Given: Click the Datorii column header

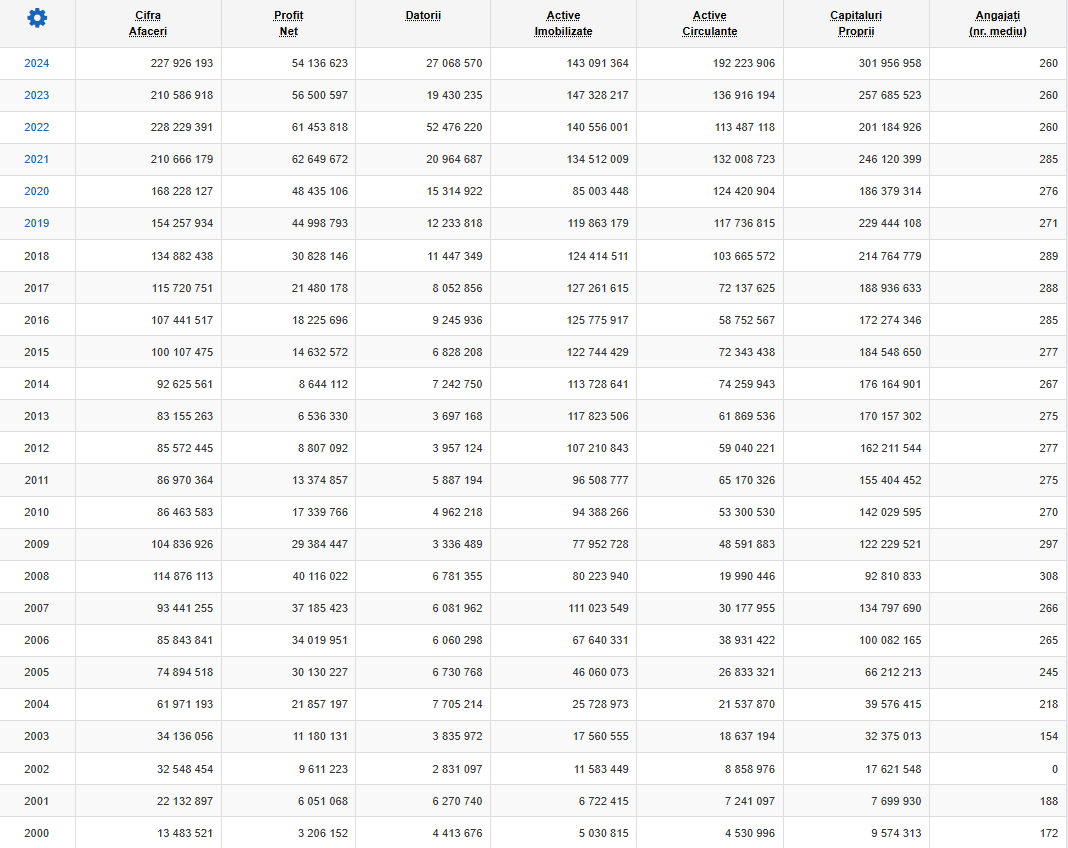Looking at the screenshot, I should pyautogui.click(x=423, y=16).
